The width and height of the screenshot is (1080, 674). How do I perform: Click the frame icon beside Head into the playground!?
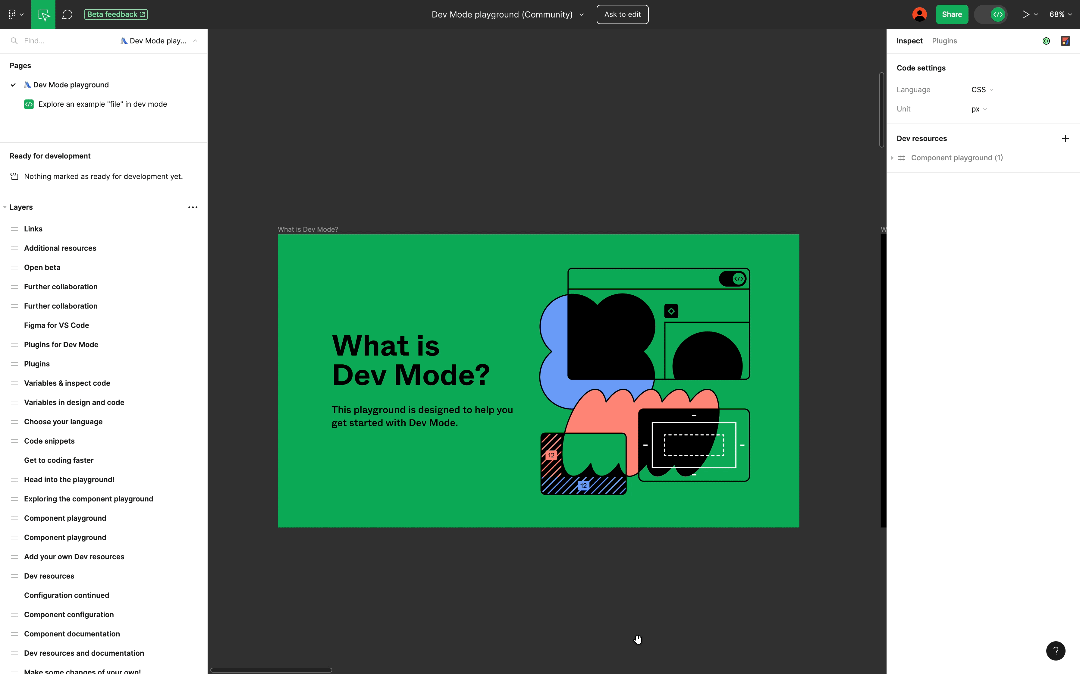[x=14, y=479]
